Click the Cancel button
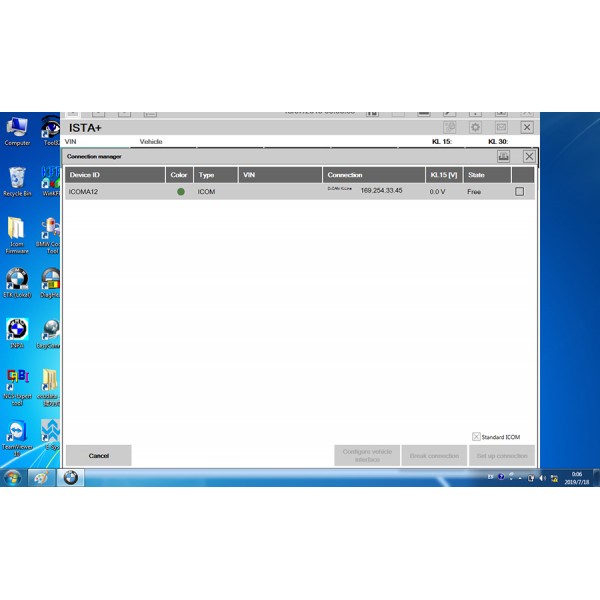This screenshot has height=600, width=600. [x=99, y=455]
